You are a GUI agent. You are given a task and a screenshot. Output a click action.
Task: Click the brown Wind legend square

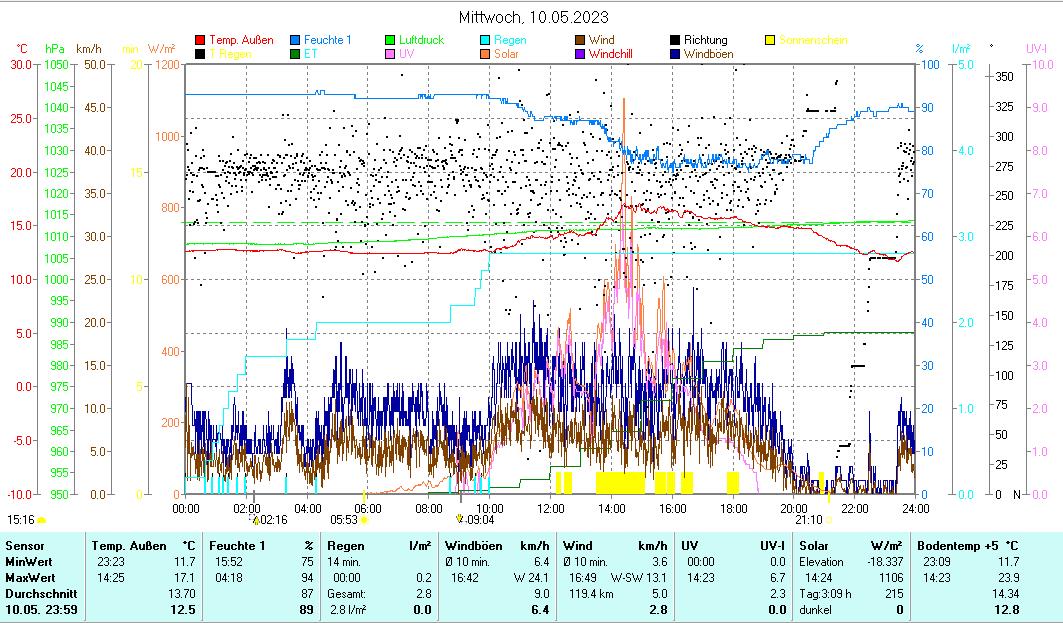[580, 41]
